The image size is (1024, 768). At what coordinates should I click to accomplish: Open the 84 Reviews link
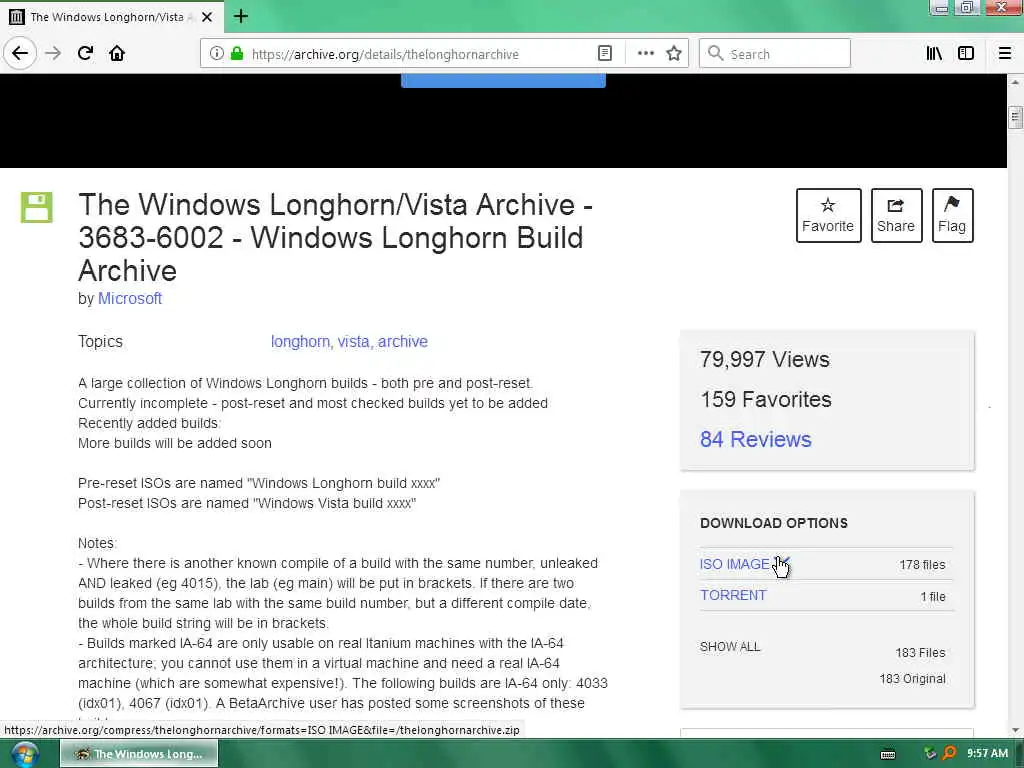(756, 440)
